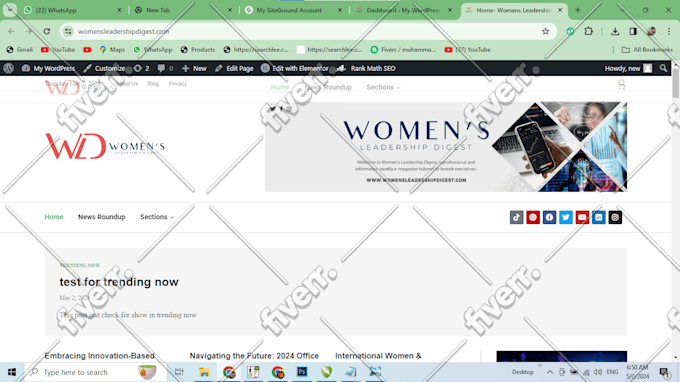Expand Sections dropdown in main navigation
The image size is (680, 382).
tap(157, 217)
